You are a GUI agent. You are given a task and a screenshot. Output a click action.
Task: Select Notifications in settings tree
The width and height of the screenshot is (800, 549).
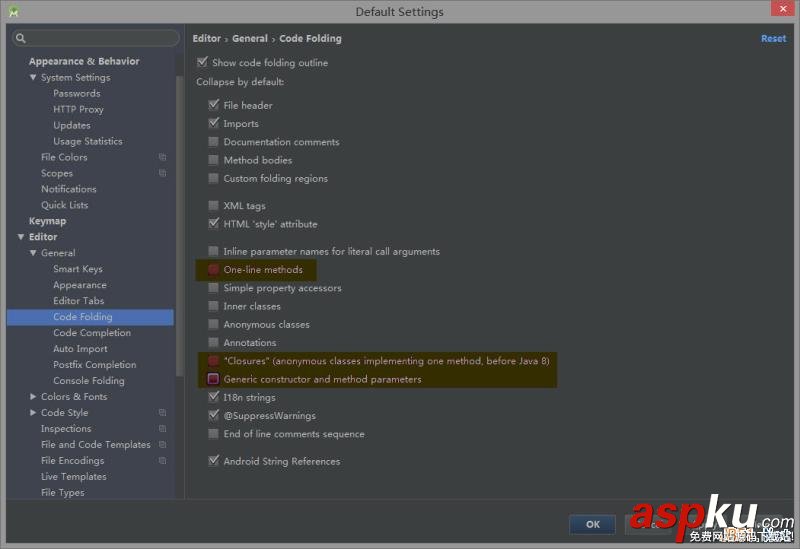coord(69,189)
